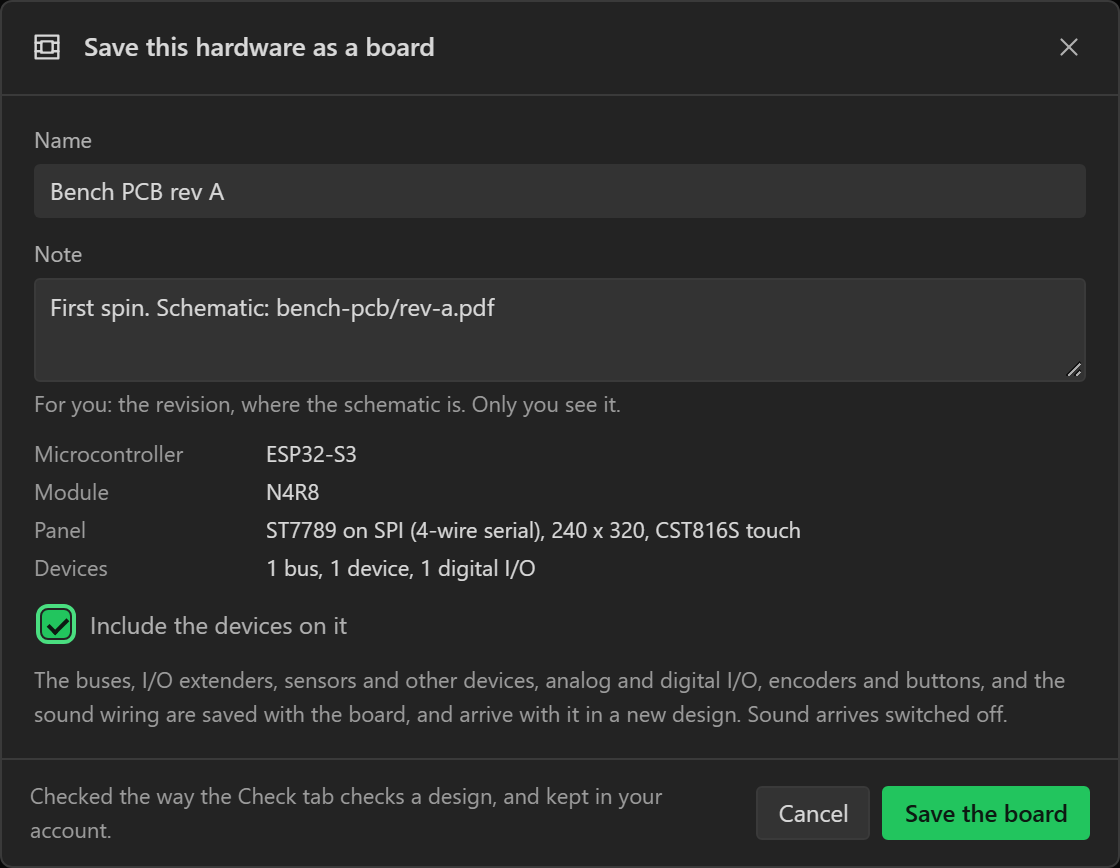Click the Name field with Bench PCB rev A
The width and height of the screenshot is (1120, 868).
tap(560, 191)
